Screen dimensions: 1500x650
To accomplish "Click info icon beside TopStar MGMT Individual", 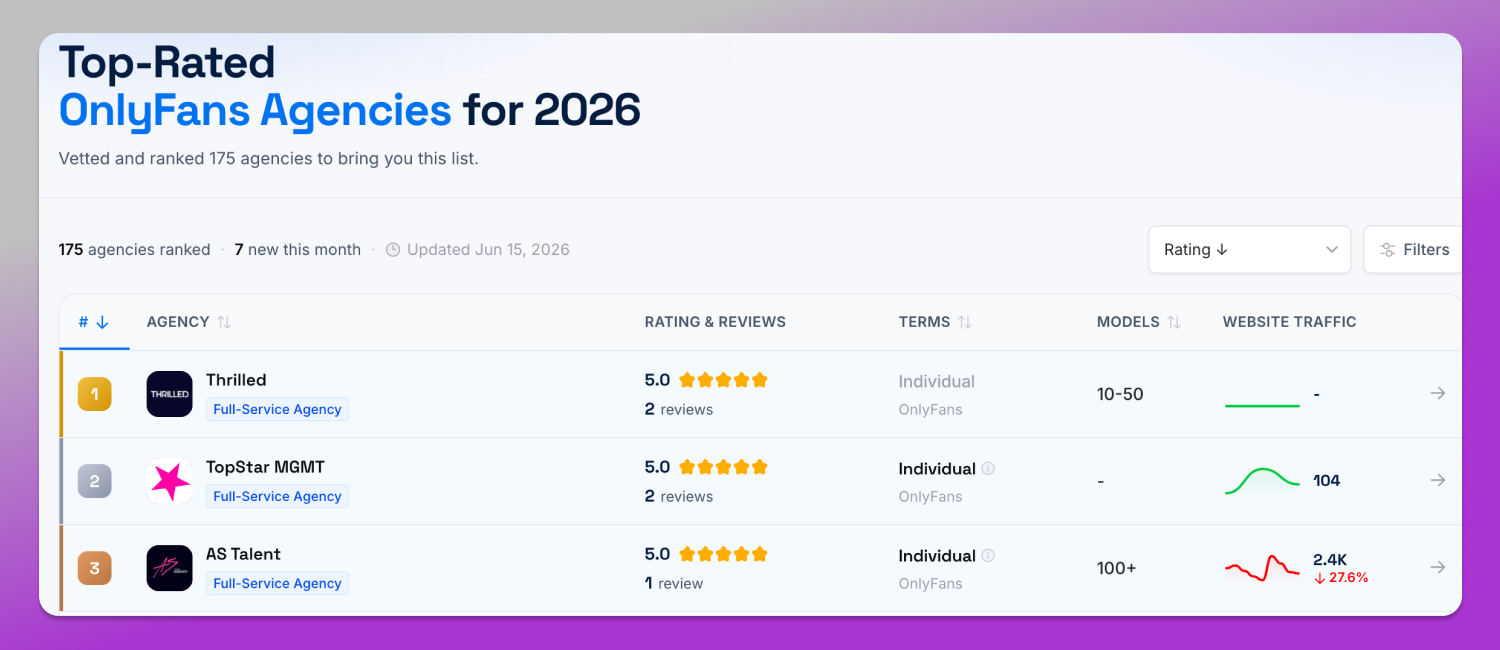I will 988,468.
